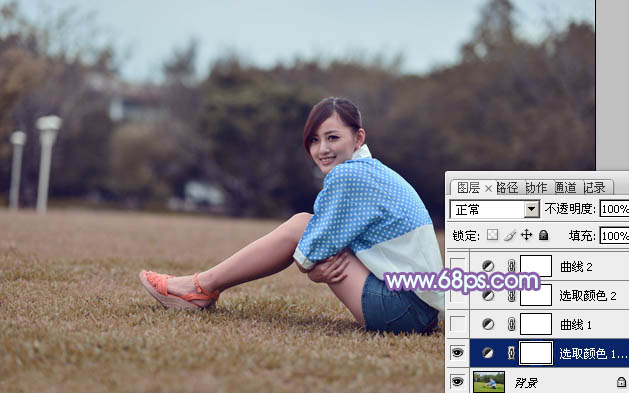
Task: Select the 选取颜色 1 layer mask thumbnail
Action: [536, 353]
